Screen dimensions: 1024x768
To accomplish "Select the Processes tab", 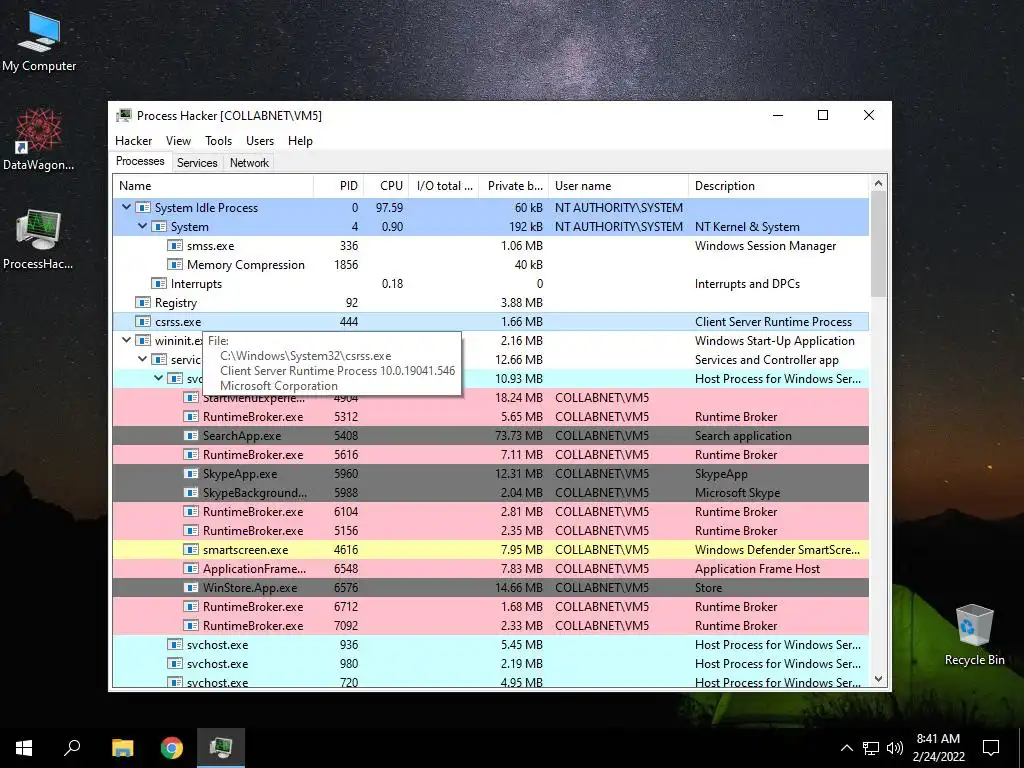I will (x=140, y=161).
